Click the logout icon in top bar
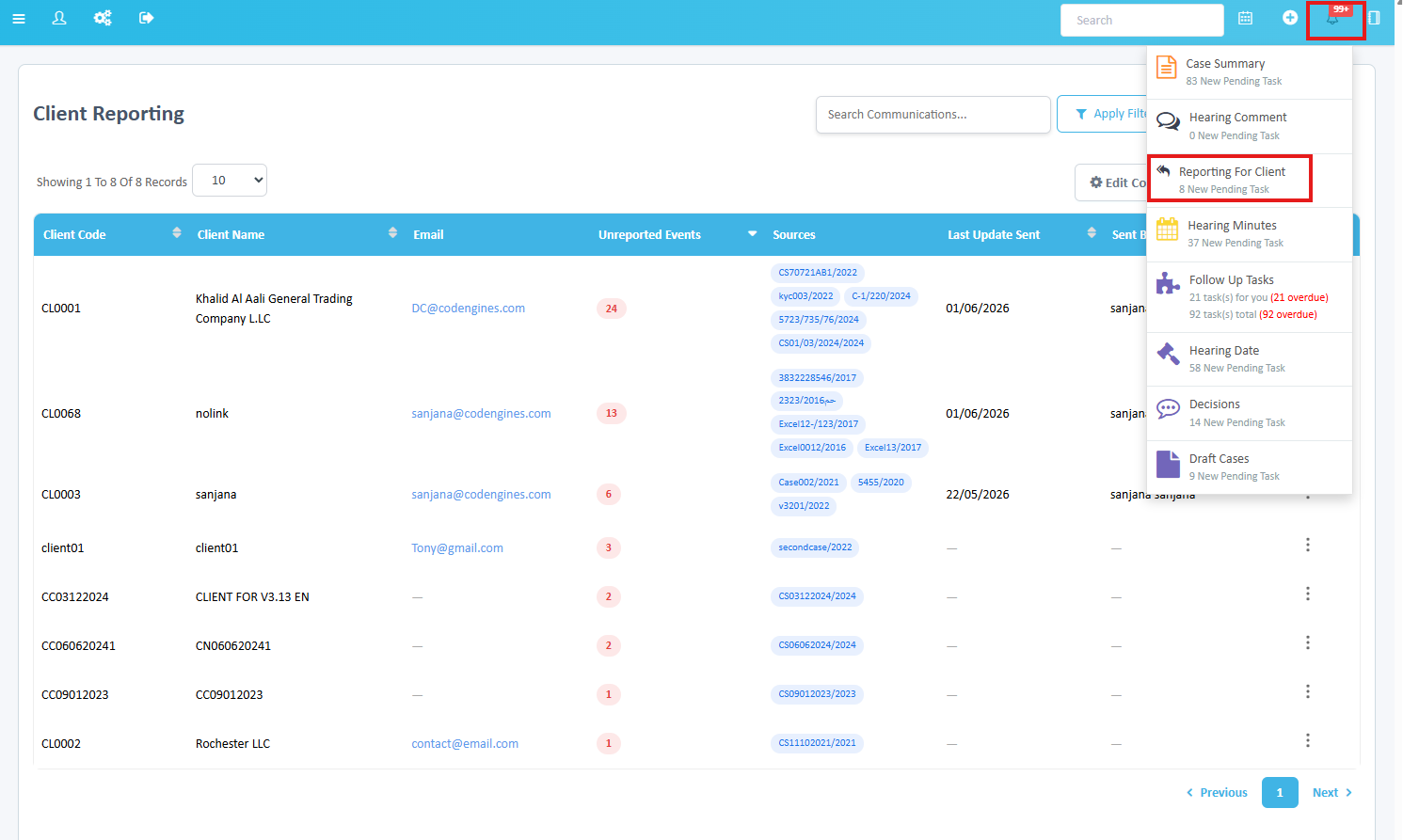 [146, 18]
